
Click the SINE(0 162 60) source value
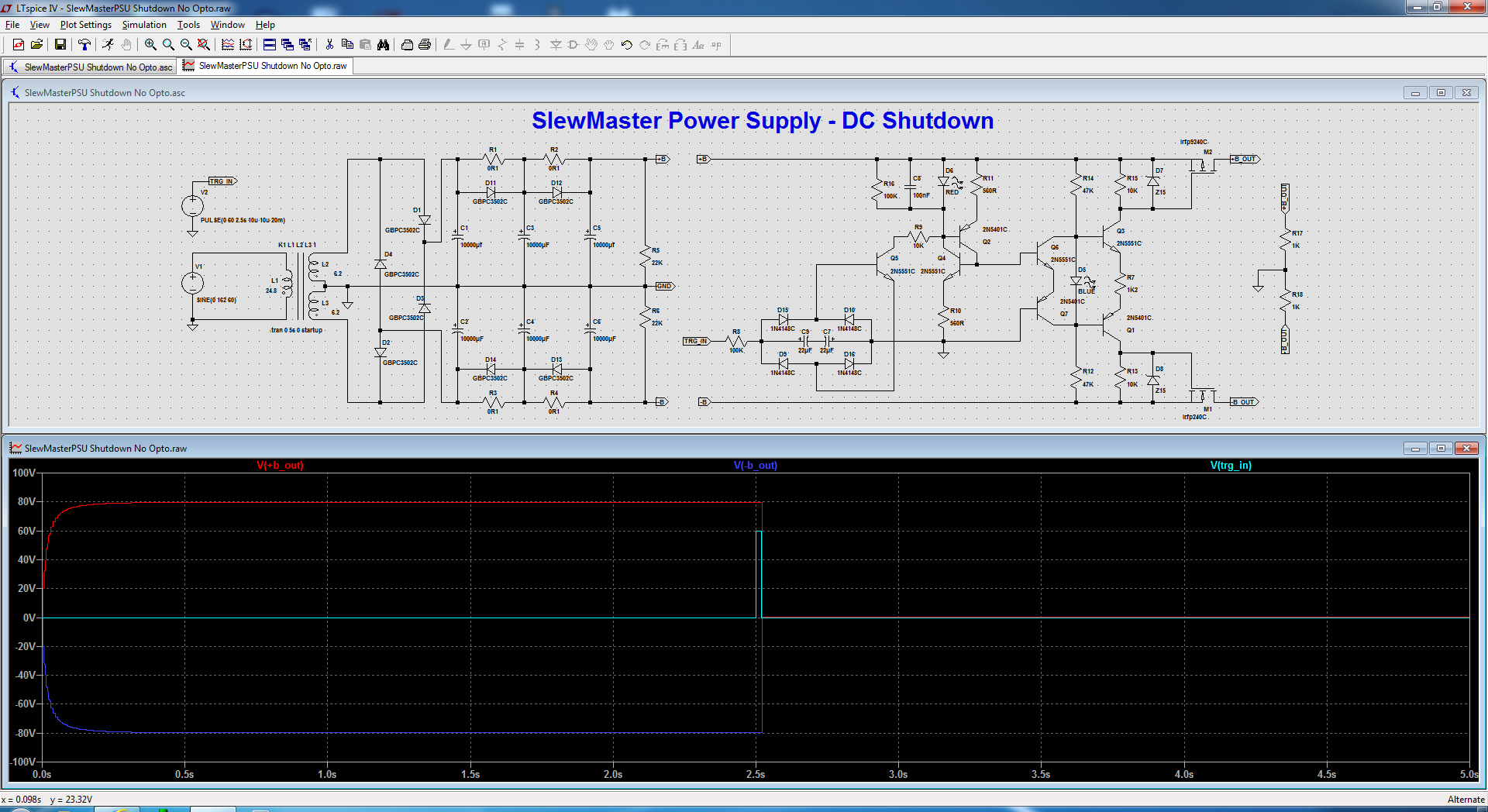pos(216,300)
